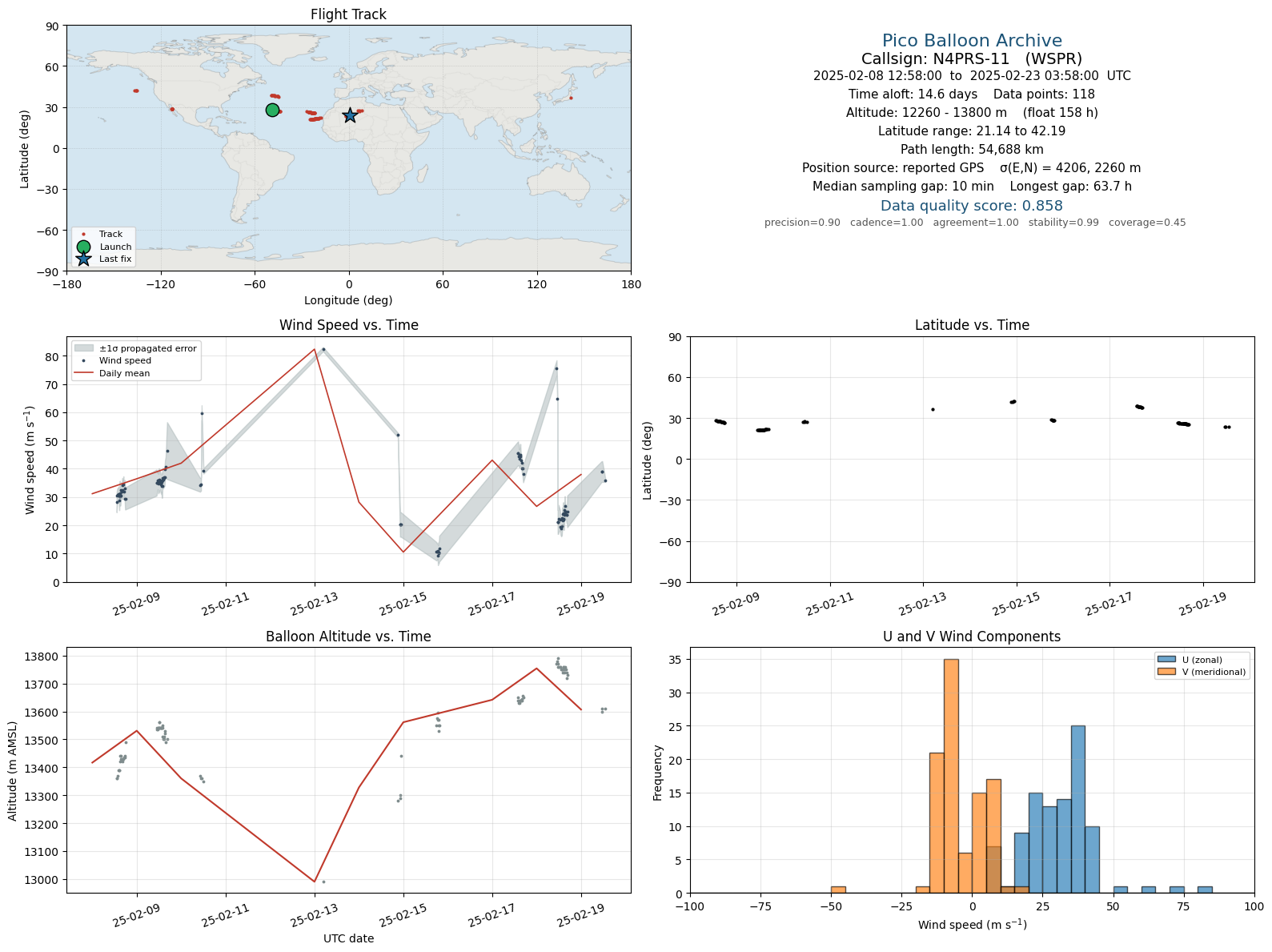Screen dimensions: 1272x952
Task: Click the 'Daily mean' legend label
Action: coord(125,373)
